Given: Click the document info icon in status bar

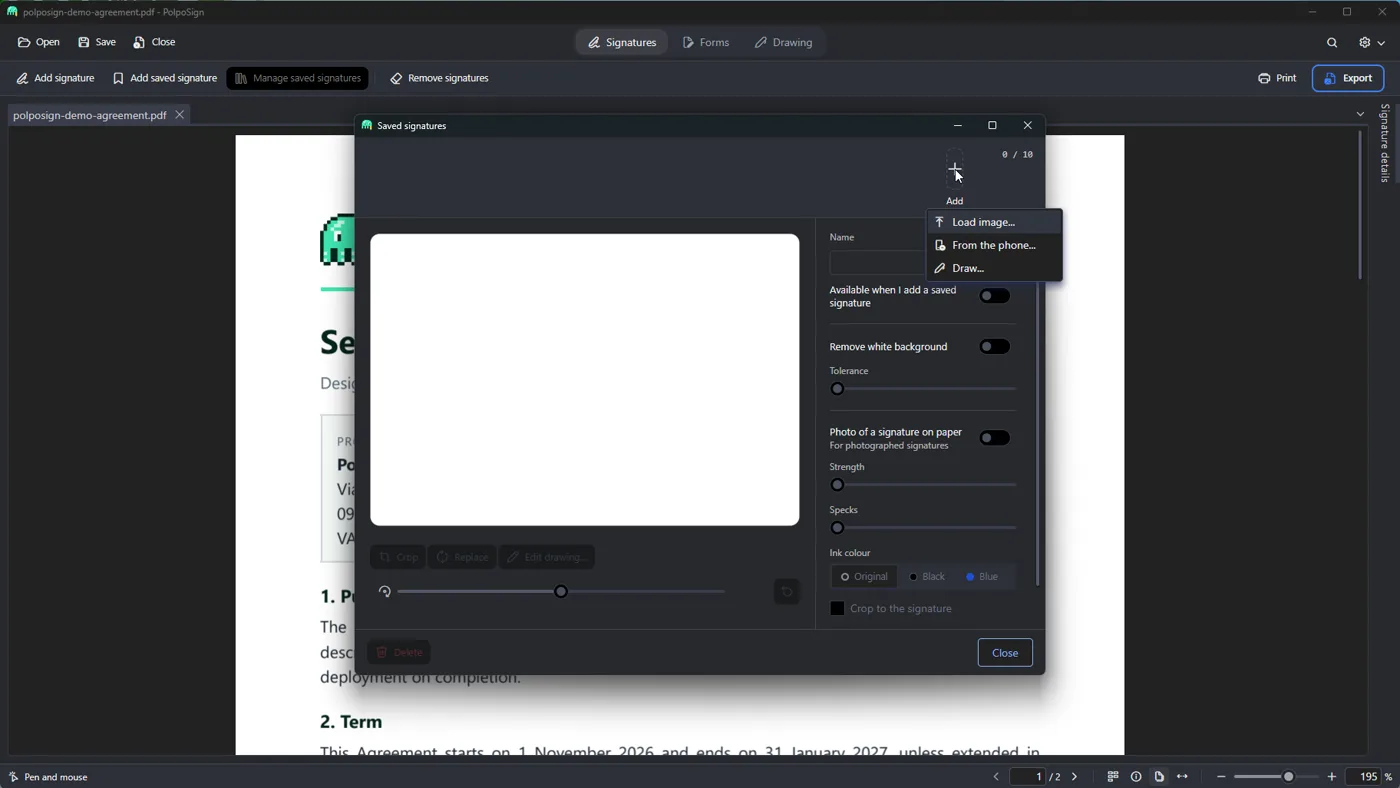Looking at the screenshot, I should [x=1136, y=777].
